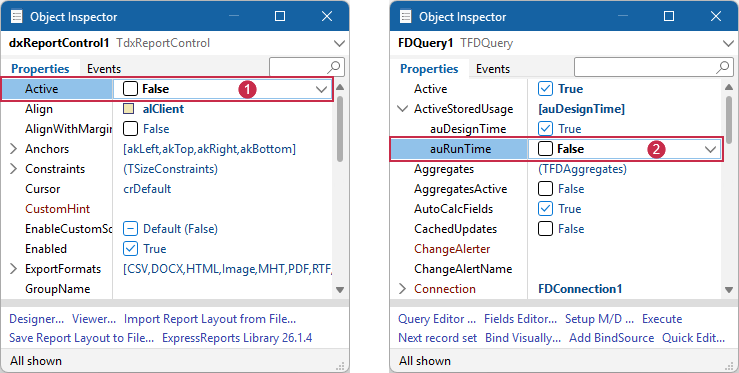This screenshot has width=739, height=373.
Task: Expand the ExportFormats property
Action: point(14,269)
